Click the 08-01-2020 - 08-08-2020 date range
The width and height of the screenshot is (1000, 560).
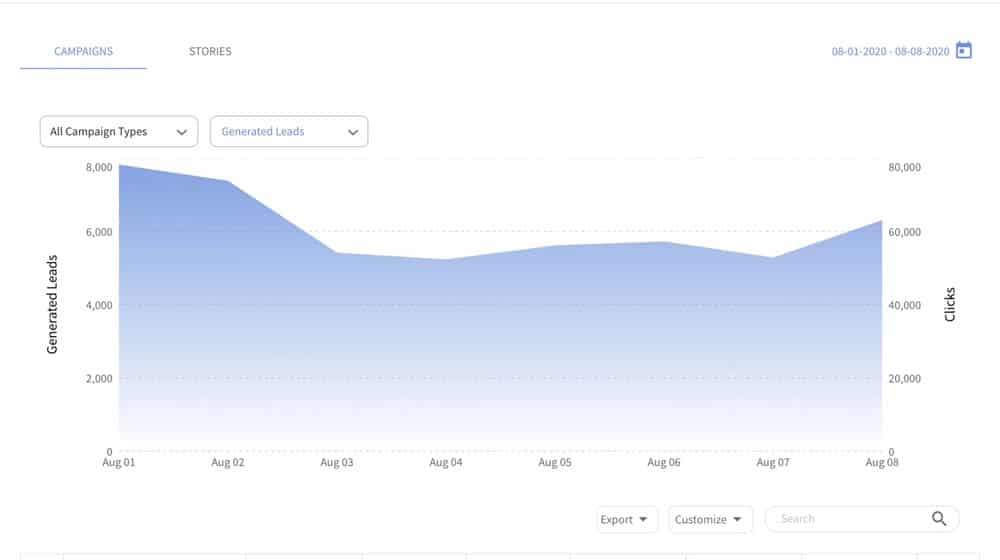click(x=890, y=52)
